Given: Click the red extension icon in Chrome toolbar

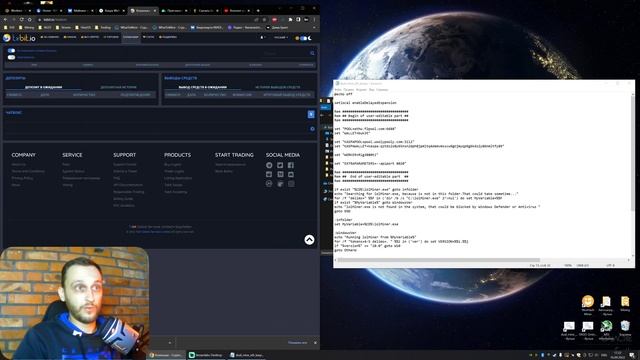Looking at the screenshot, I should [274, 19].
